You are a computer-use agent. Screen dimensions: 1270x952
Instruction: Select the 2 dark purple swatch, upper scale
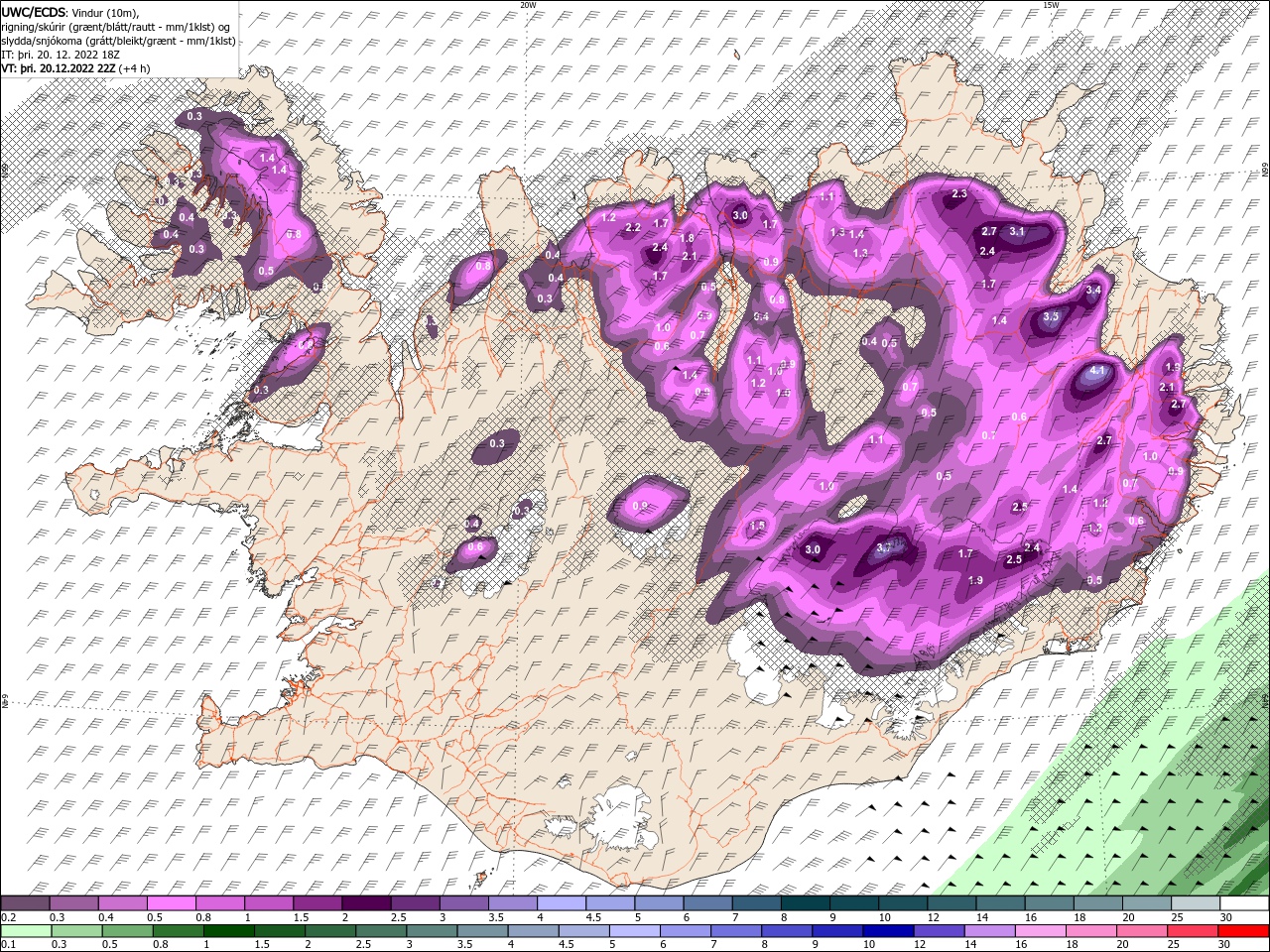pyautogui.click(x=365, y=903)
